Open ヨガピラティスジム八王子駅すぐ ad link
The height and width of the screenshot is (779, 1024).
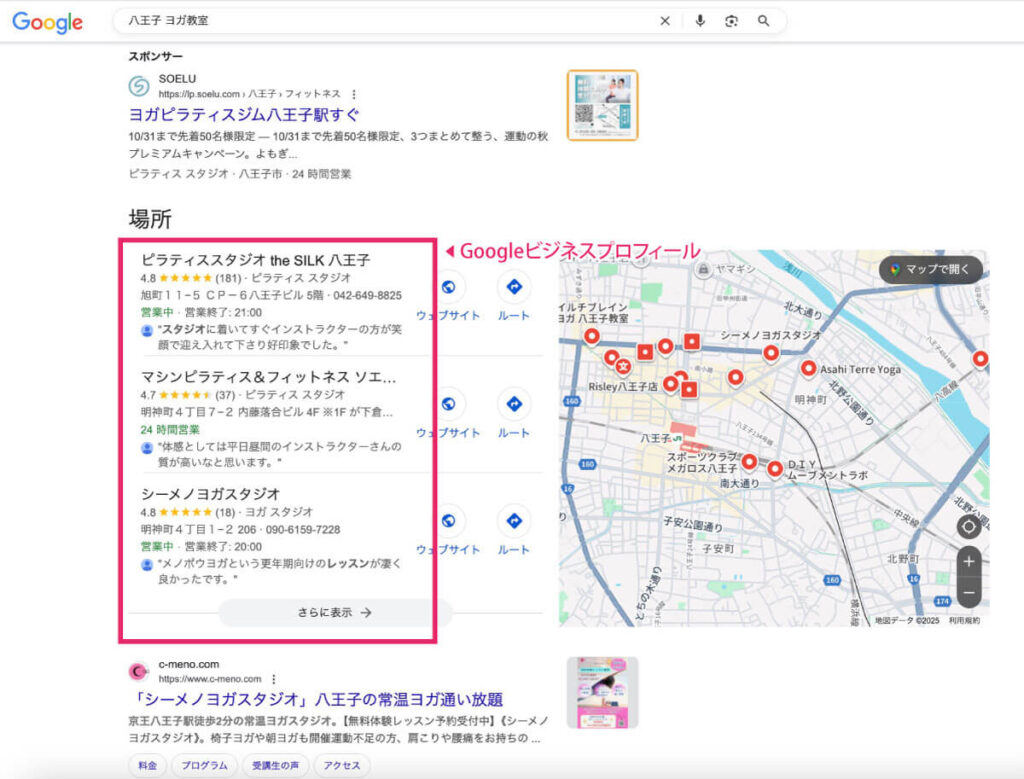pyautogui.click(x=243, y=114)
